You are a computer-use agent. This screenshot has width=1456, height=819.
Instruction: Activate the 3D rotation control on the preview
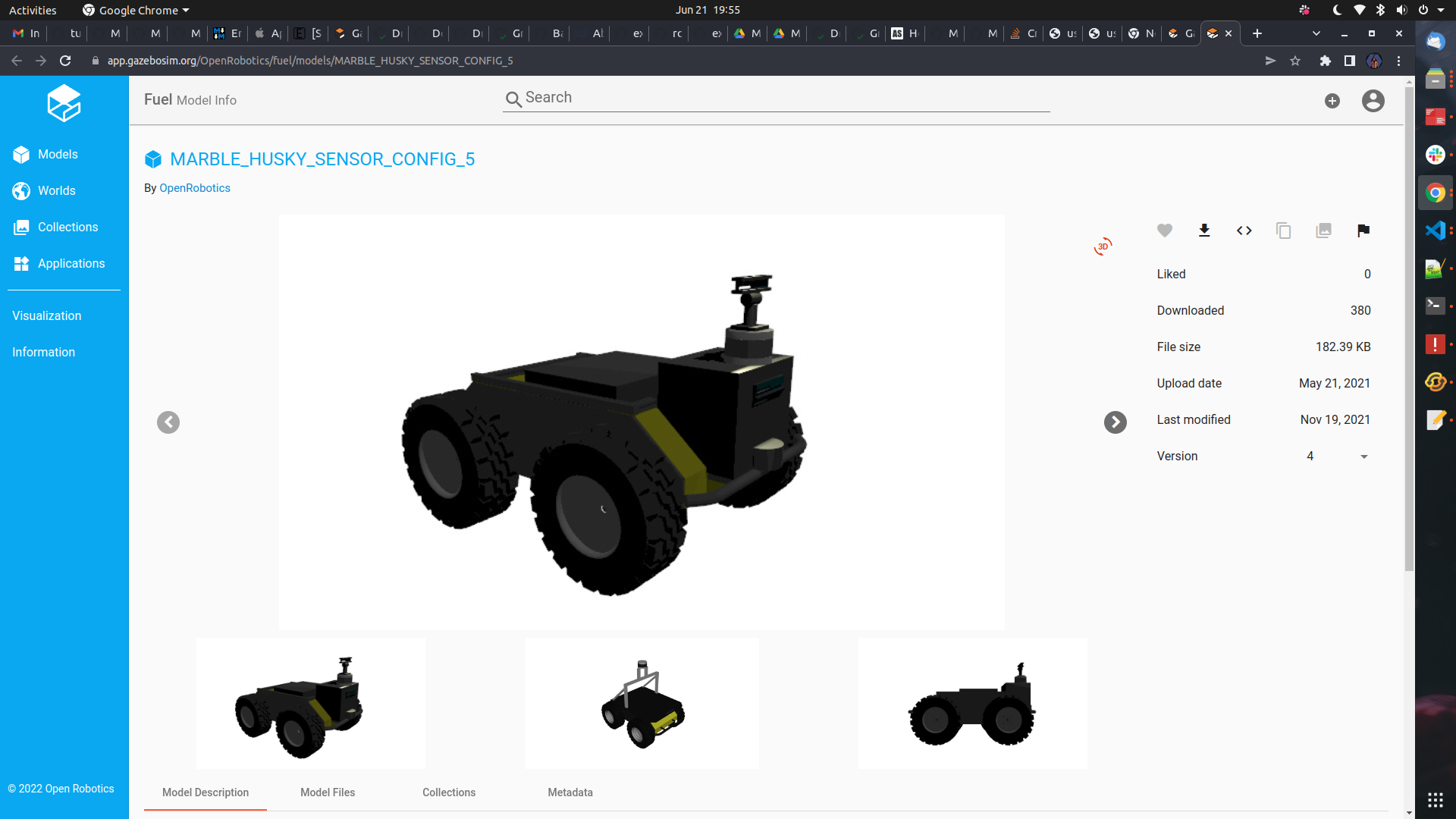coord(1103,246)
